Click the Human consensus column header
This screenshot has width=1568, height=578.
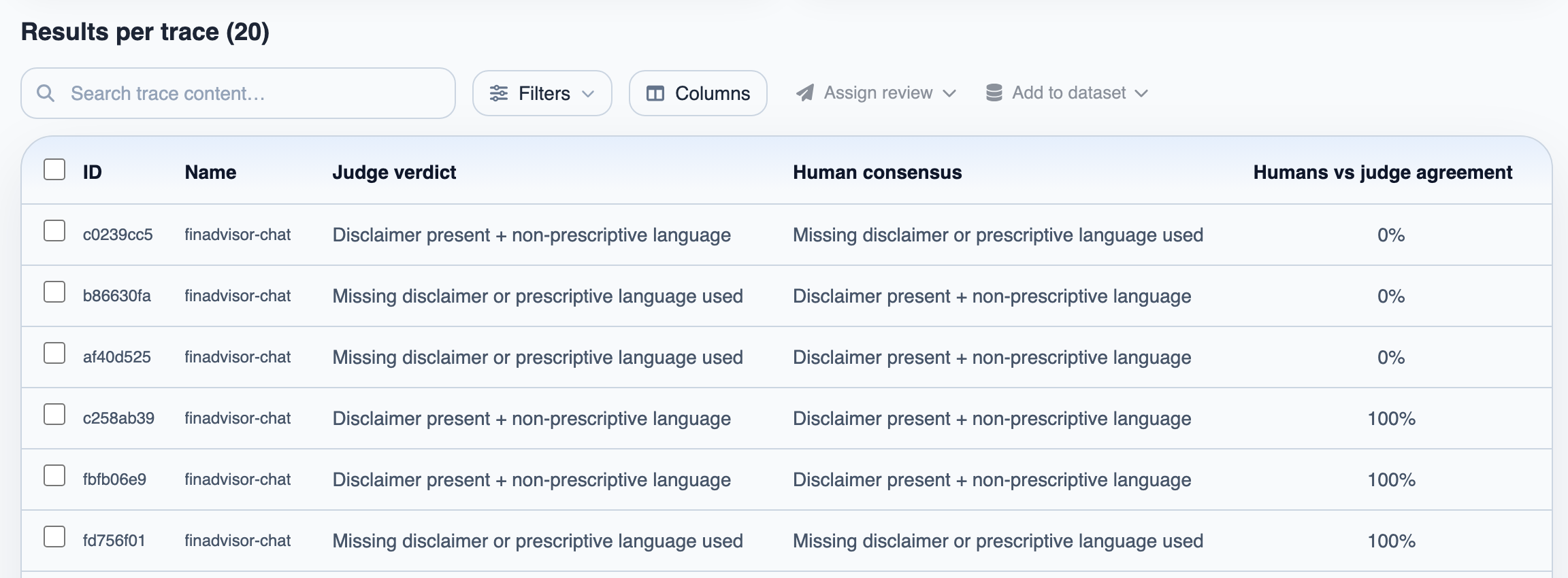[x=877, y=172]
